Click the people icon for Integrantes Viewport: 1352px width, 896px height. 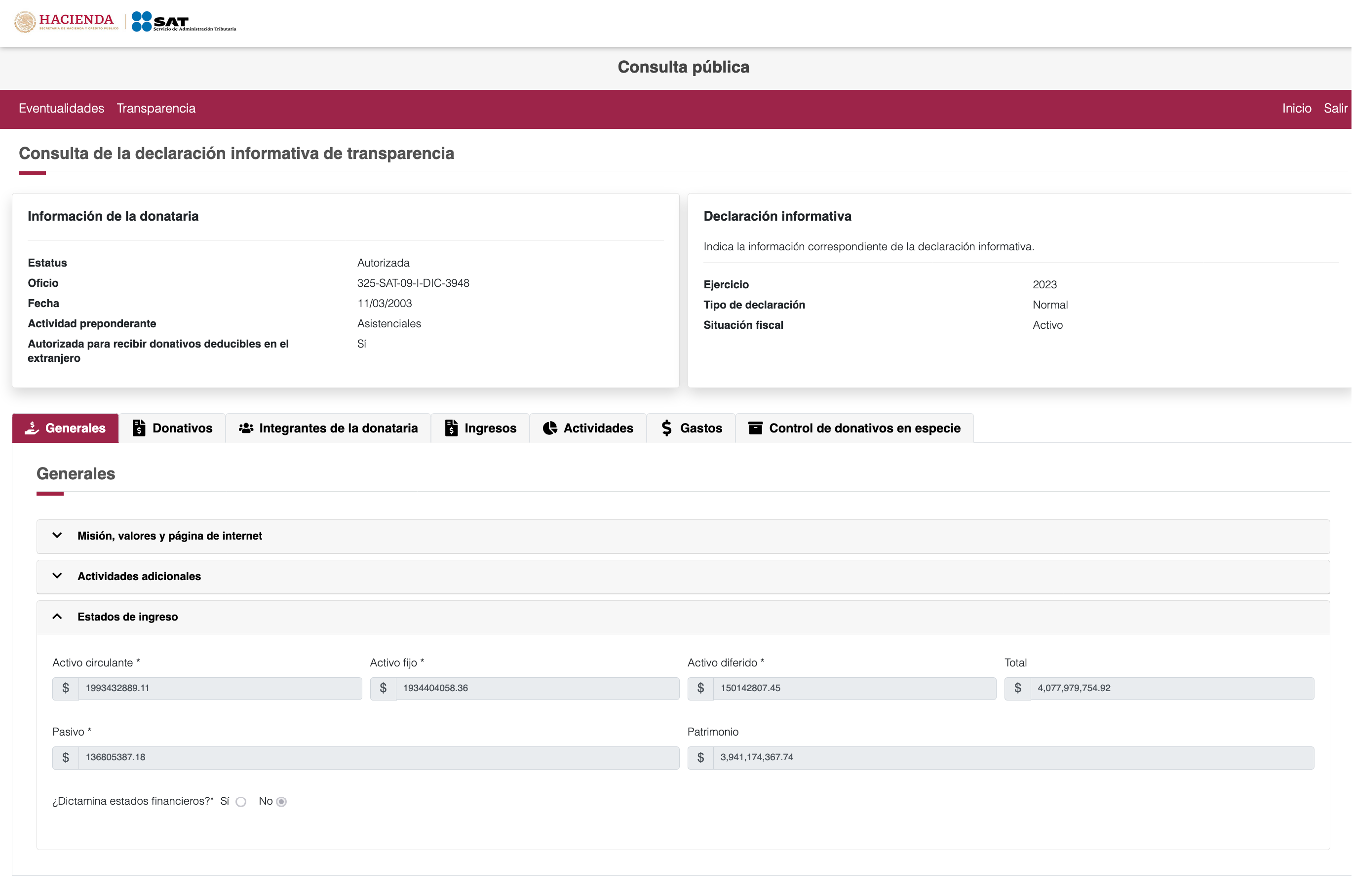(x=246, y=428)
